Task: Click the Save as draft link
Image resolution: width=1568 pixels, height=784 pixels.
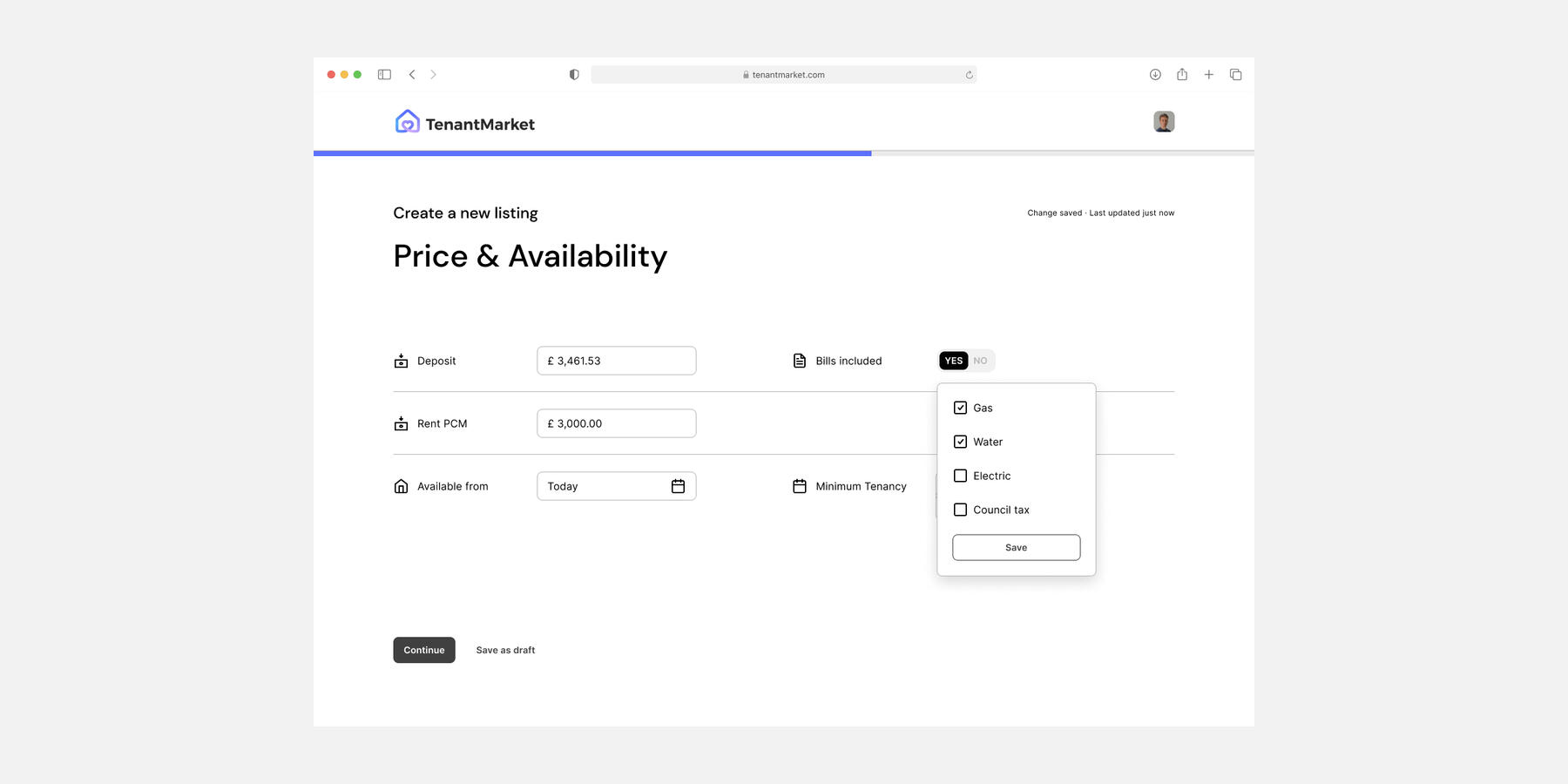Action: click(x=505, y=650)
